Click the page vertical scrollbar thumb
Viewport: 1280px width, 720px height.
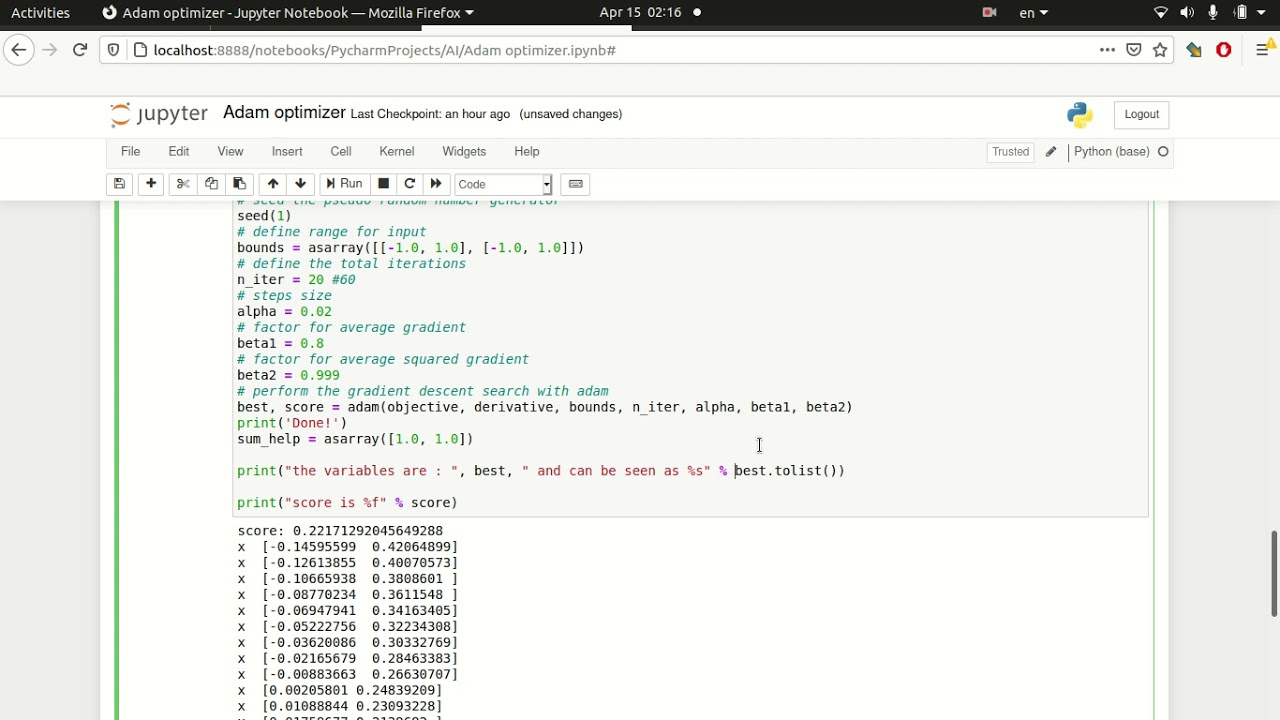(1274, 574)
